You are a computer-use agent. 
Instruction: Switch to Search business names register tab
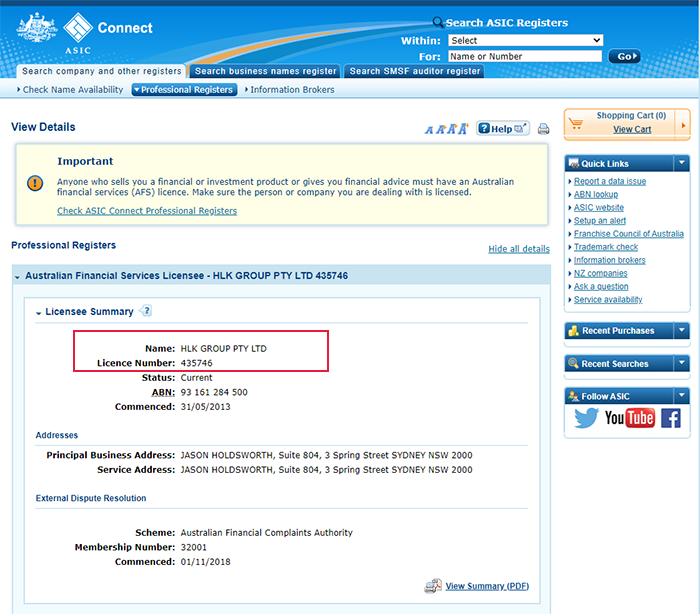click(x=265, y=71)
